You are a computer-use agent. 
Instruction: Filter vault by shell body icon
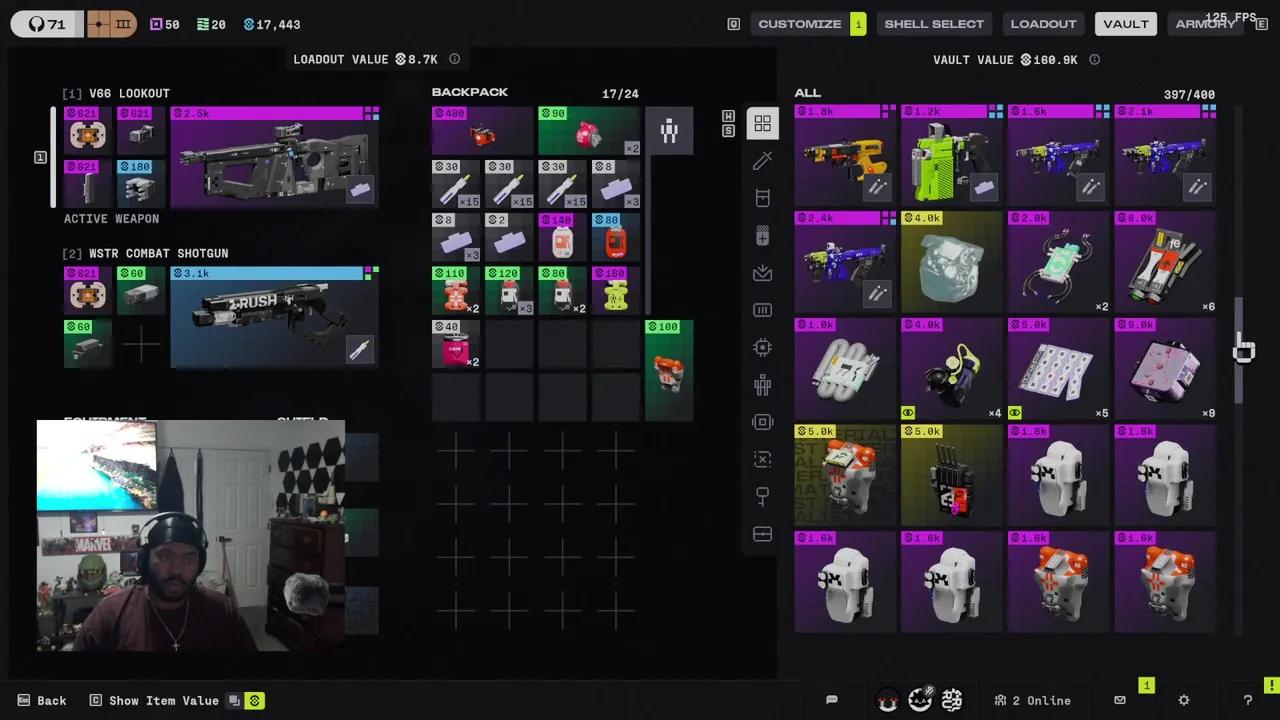point(762,385)
